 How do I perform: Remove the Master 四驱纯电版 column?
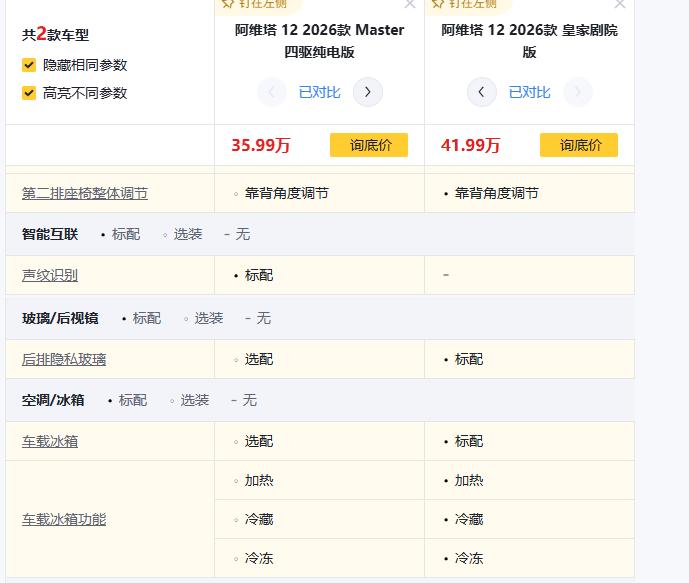coord(410,4)
